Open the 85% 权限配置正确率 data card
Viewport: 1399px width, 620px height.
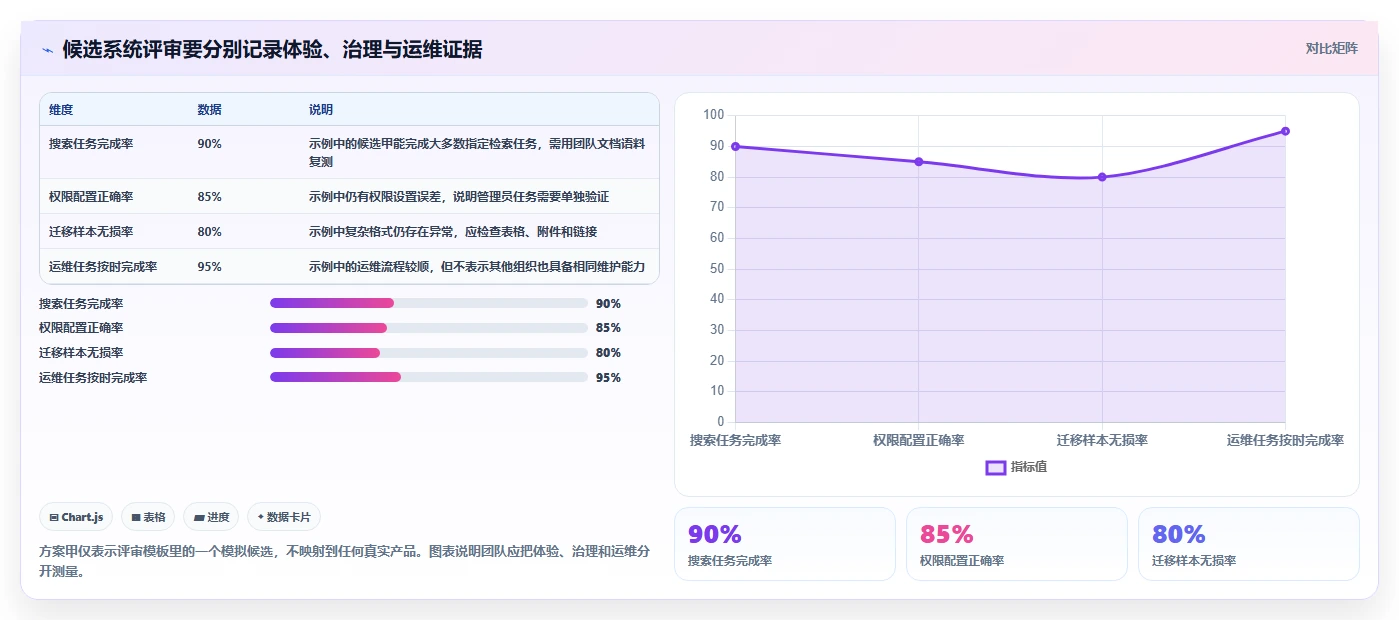[1017, 544]
